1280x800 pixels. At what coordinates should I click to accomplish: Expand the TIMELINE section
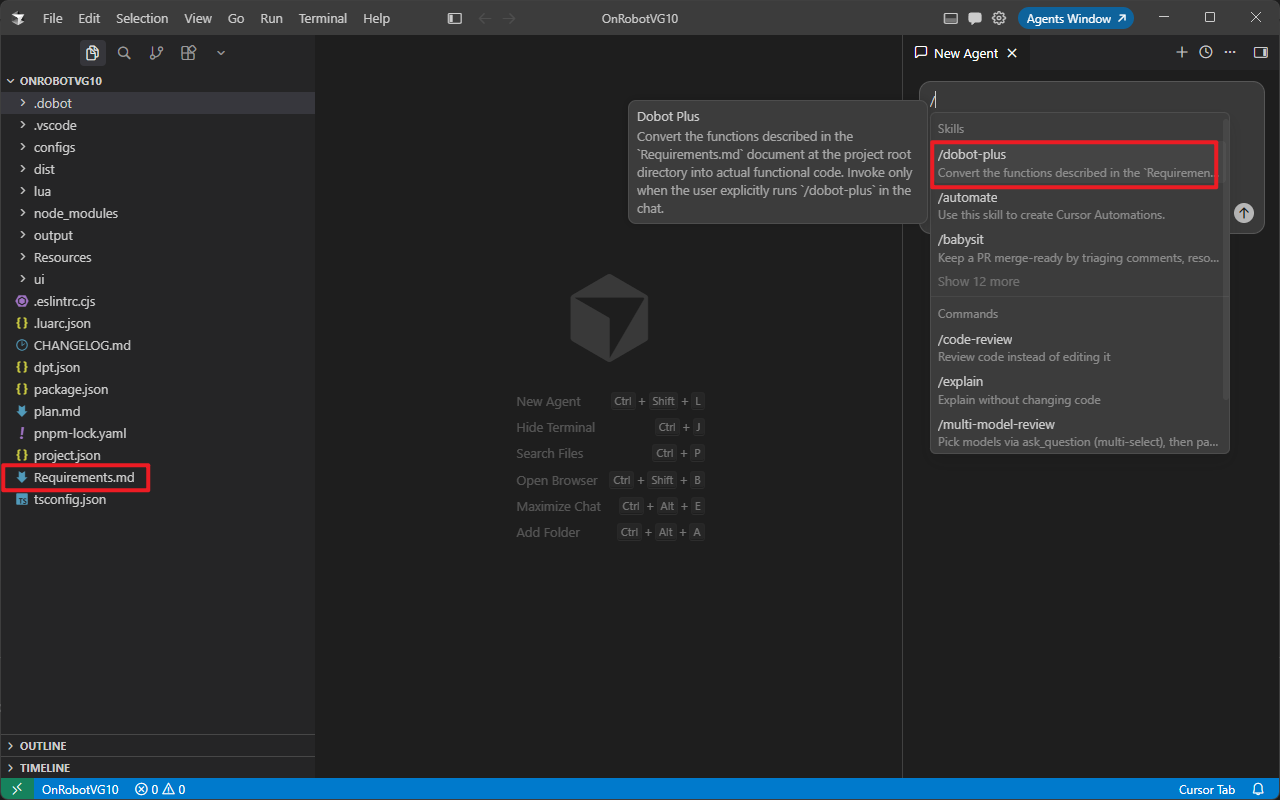point(157,768)
